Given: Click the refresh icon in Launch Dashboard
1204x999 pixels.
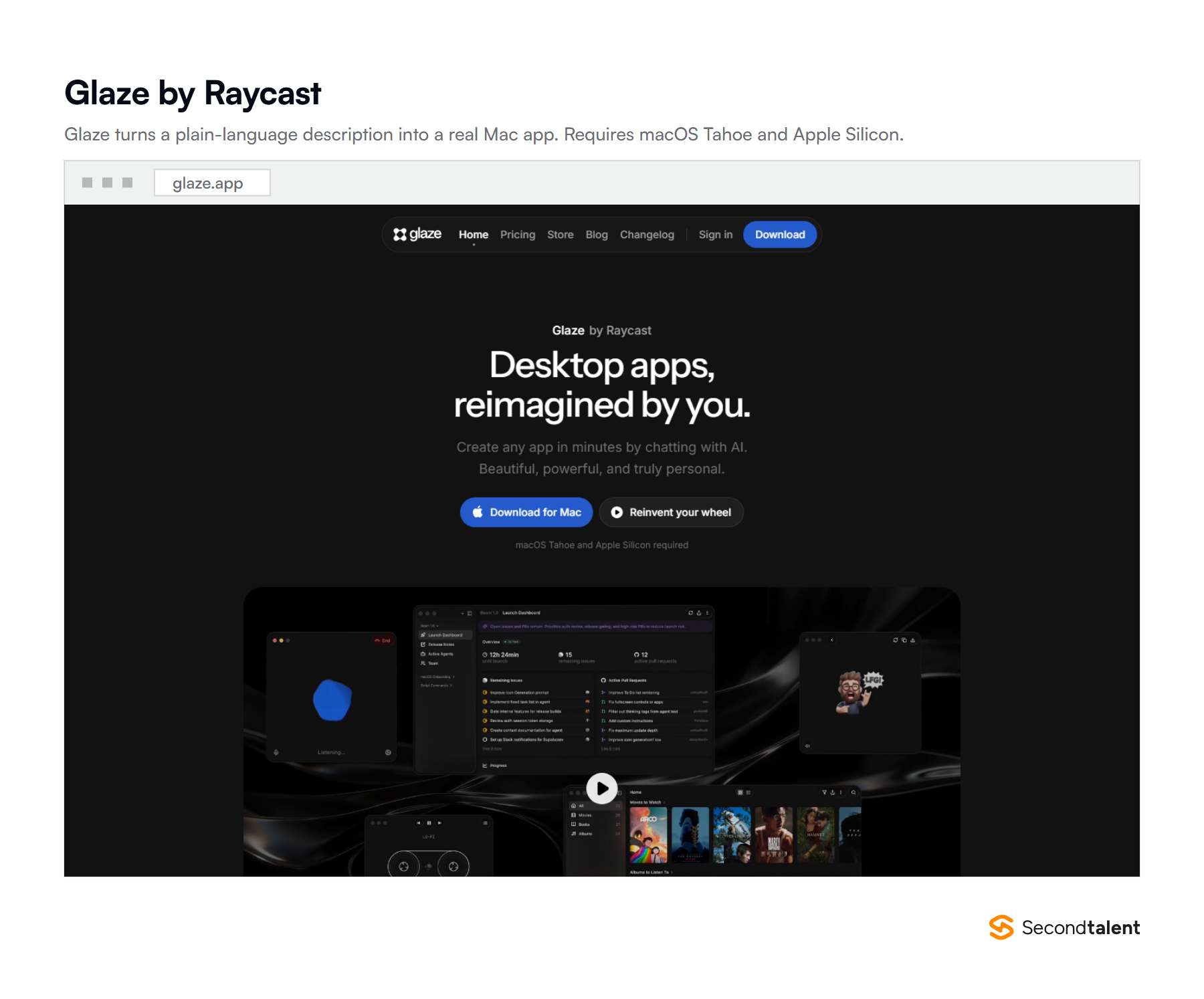Looking at the screenshot, I should click(690, 613).
